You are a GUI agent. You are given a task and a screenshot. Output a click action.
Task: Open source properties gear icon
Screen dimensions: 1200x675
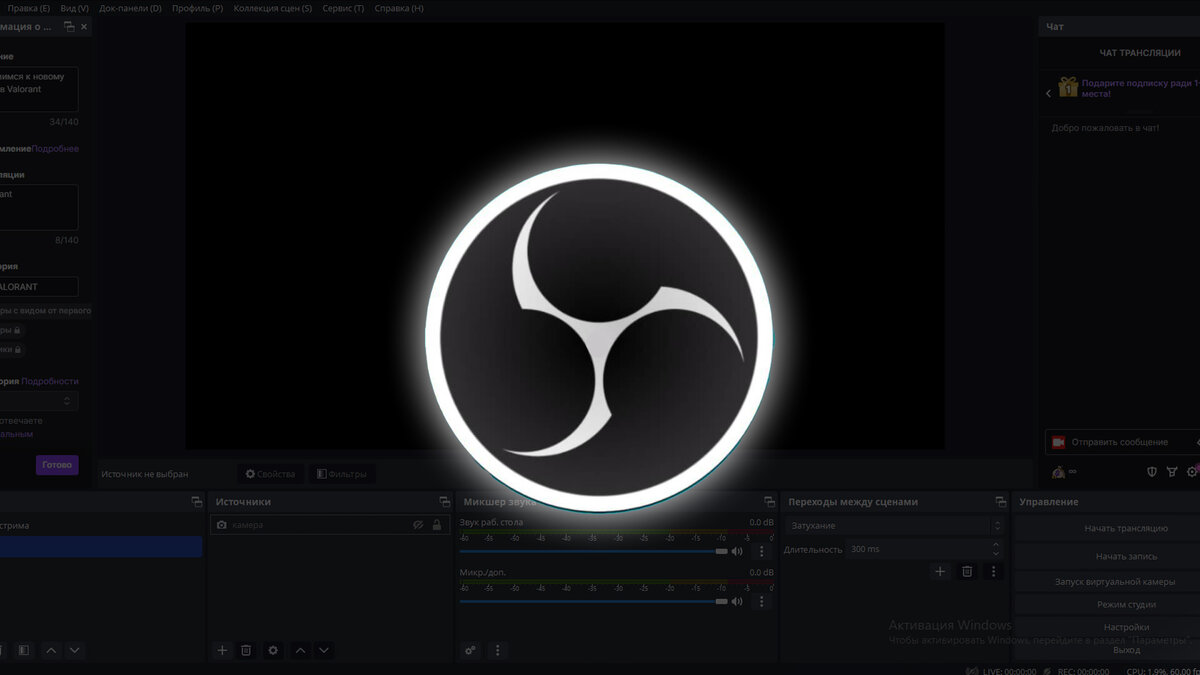pos(273,650)
